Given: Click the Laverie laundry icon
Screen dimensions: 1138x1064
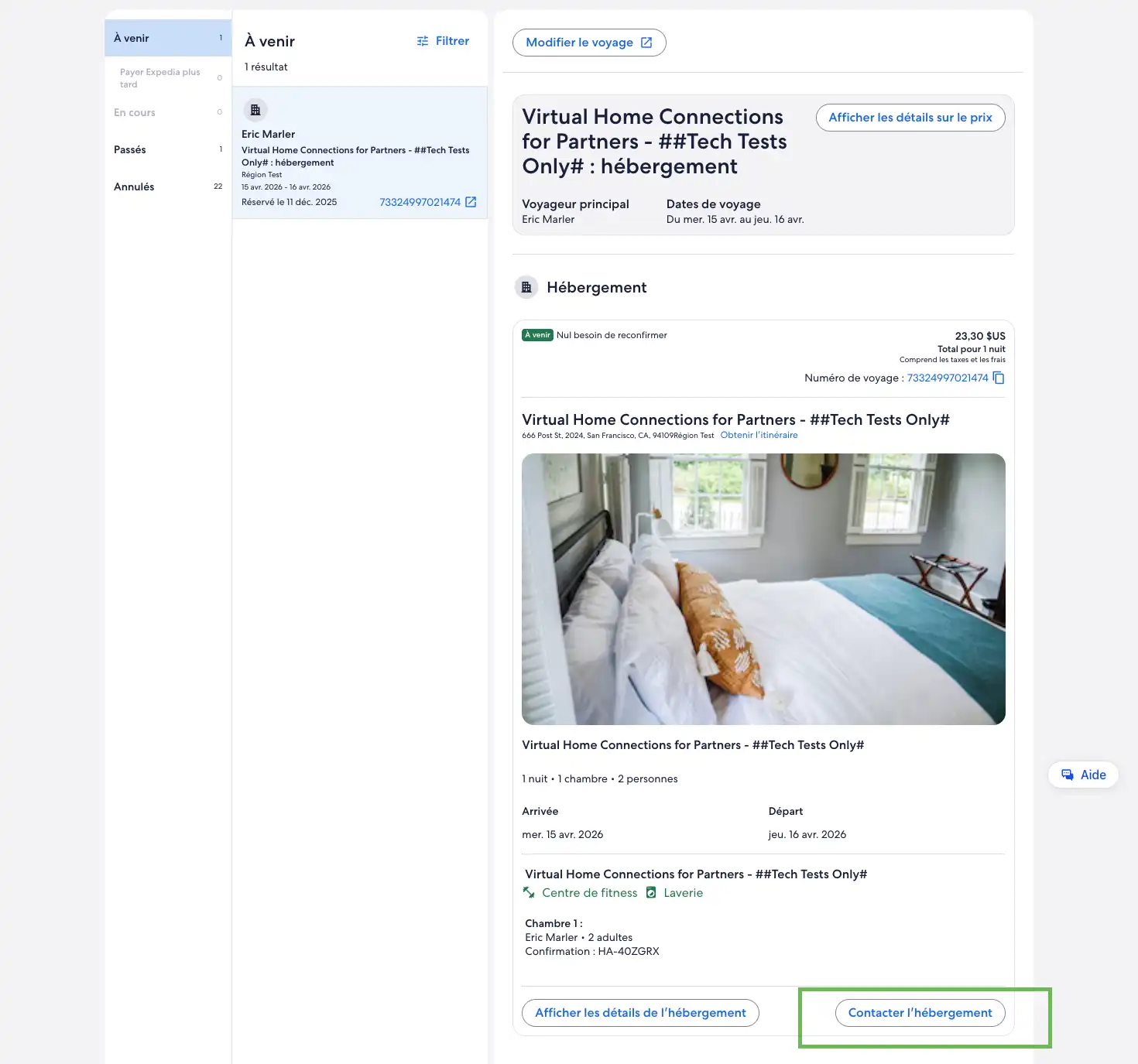Looking at the screenshot, I should point(651,892).
